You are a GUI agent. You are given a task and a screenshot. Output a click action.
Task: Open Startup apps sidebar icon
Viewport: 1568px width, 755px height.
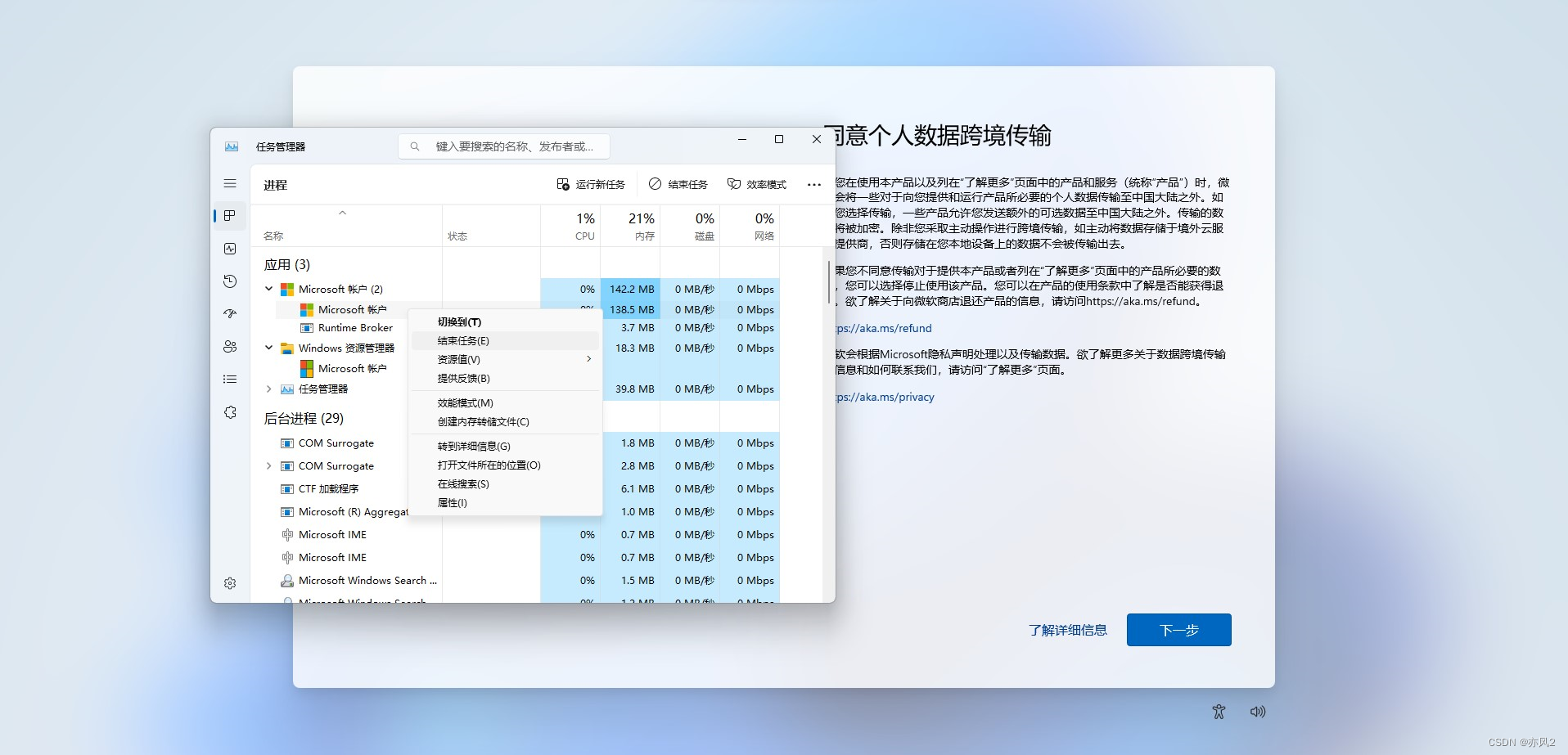pos(230,314)
